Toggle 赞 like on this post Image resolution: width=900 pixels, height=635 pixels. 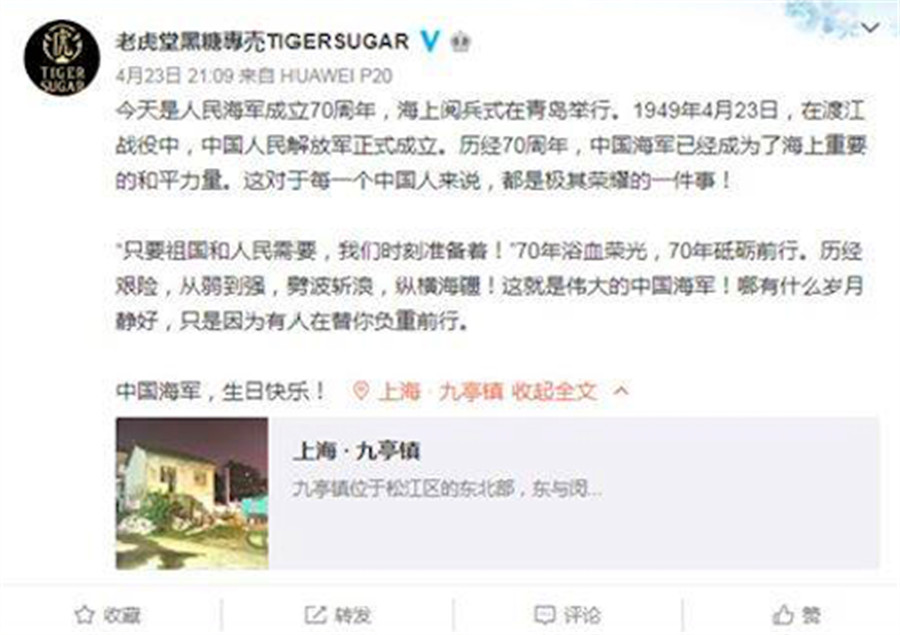tap(811, 615)
